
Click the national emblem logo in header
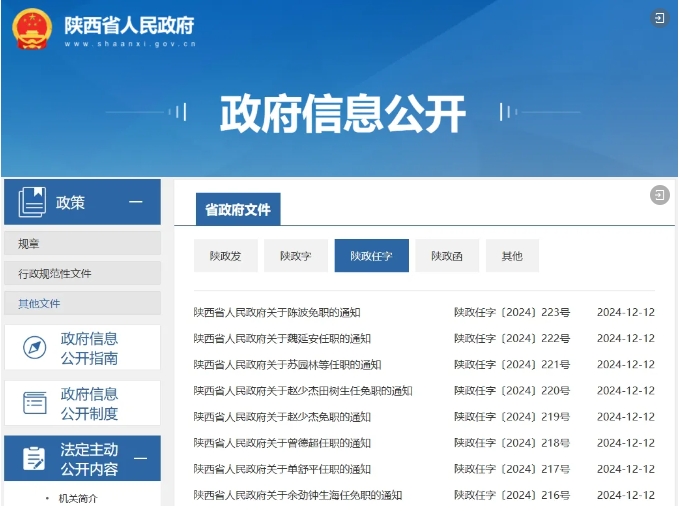31,29
